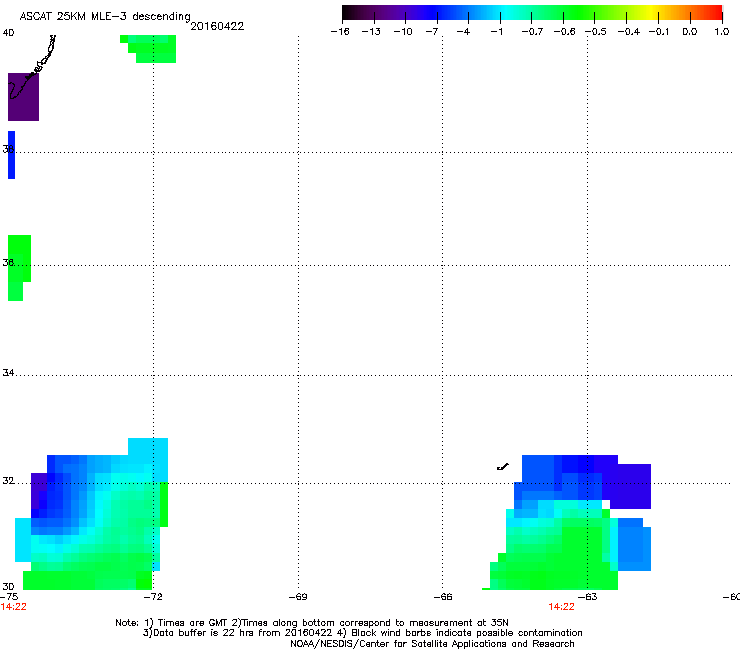Click the "NOAA/NESDIS/Center for Satellite Applications and Research" credit
This screenshot has height=650, width=740.
432,644
